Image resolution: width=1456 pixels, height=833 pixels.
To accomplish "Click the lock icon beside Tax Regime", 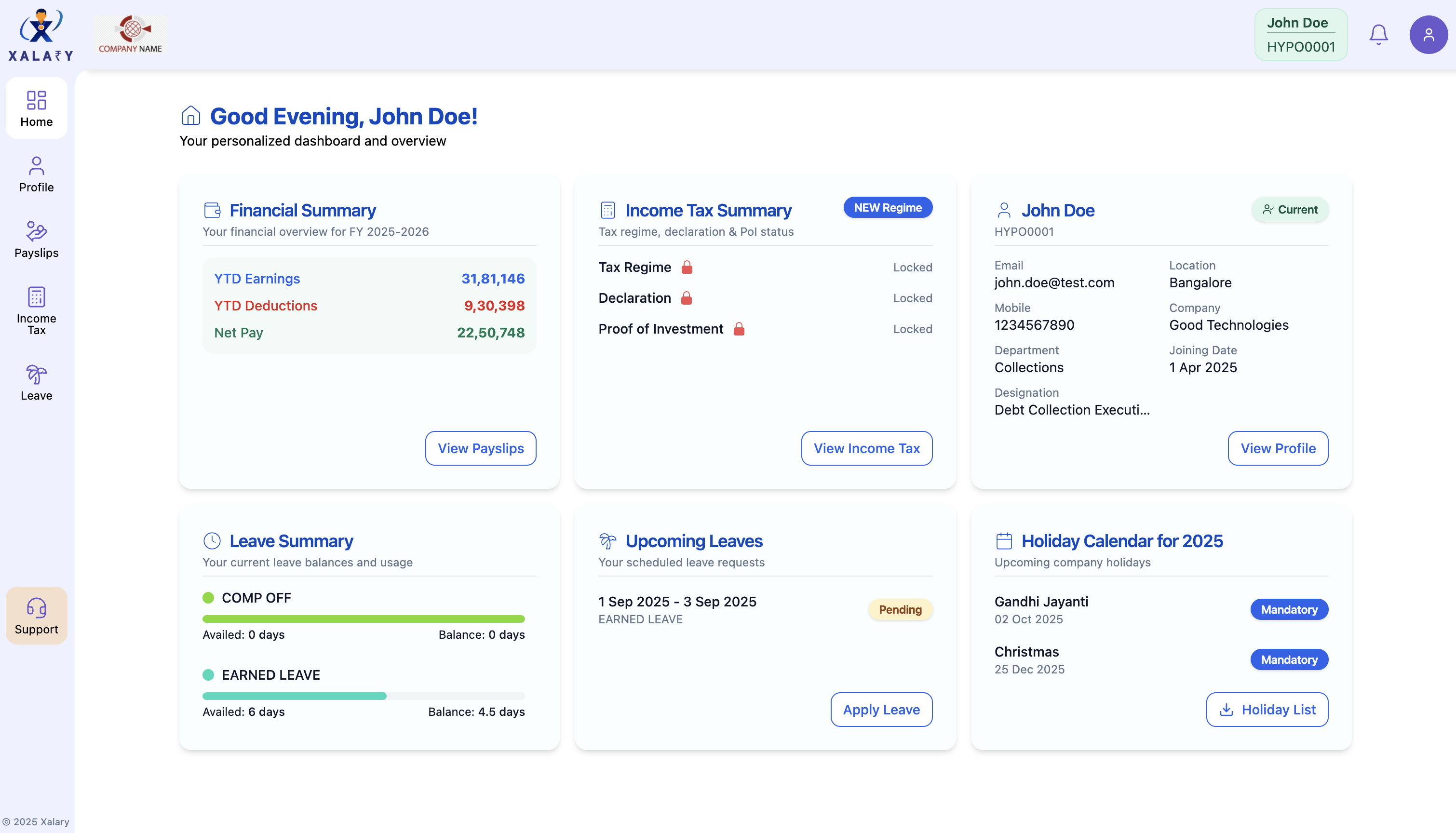I will tap(688, 267).
